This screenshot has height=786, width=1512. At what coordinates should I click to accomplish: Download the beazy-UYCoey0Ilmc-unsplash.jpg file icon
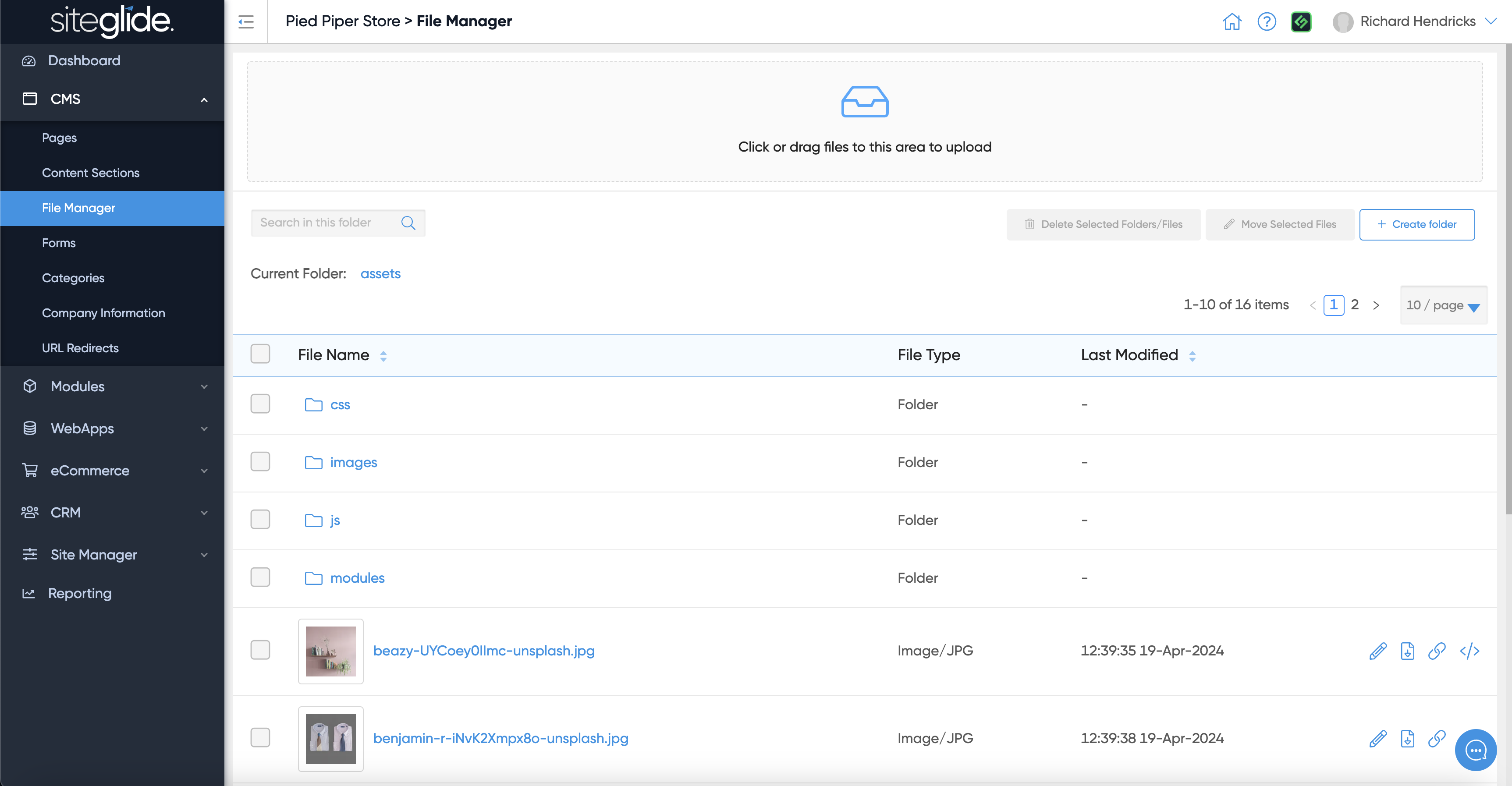(1407, 651)
